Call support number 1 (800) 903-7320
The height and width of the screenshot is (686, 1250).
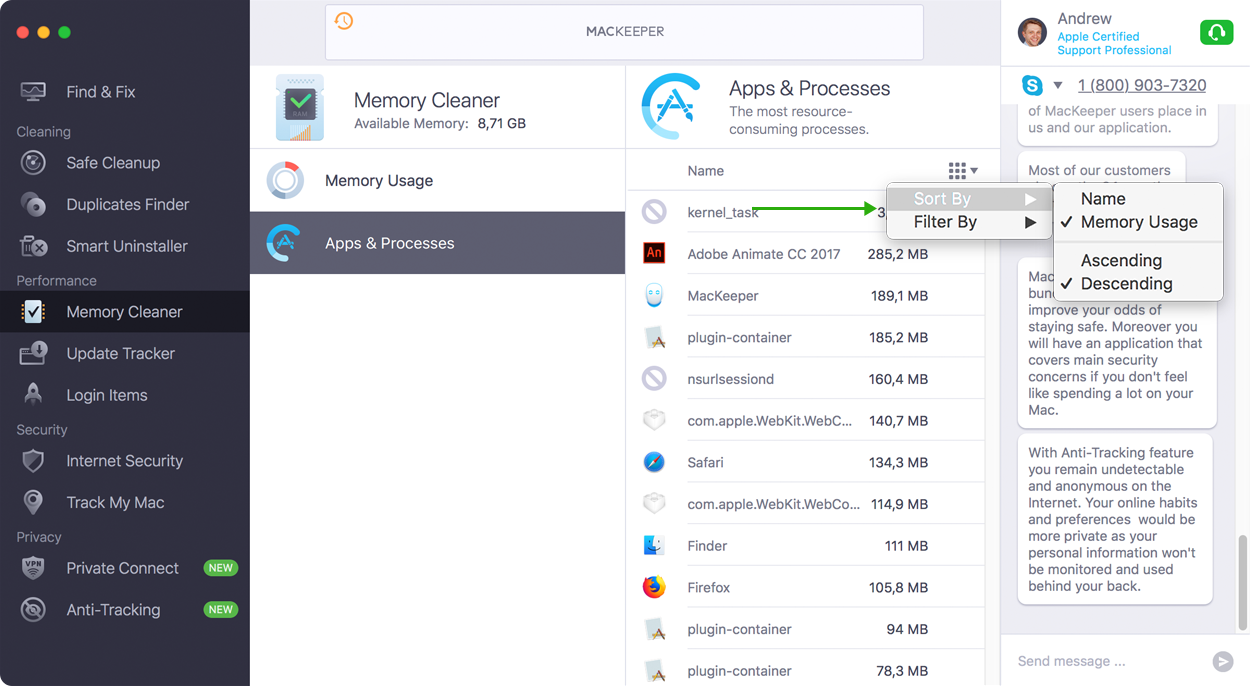(1142, 85)
